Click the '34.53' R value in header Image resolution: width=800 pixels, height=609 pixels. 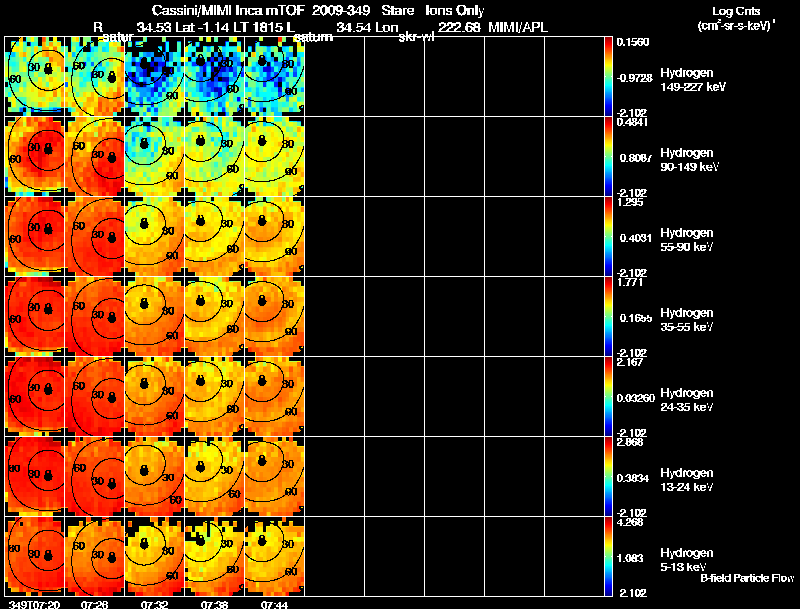pos(154,28)
